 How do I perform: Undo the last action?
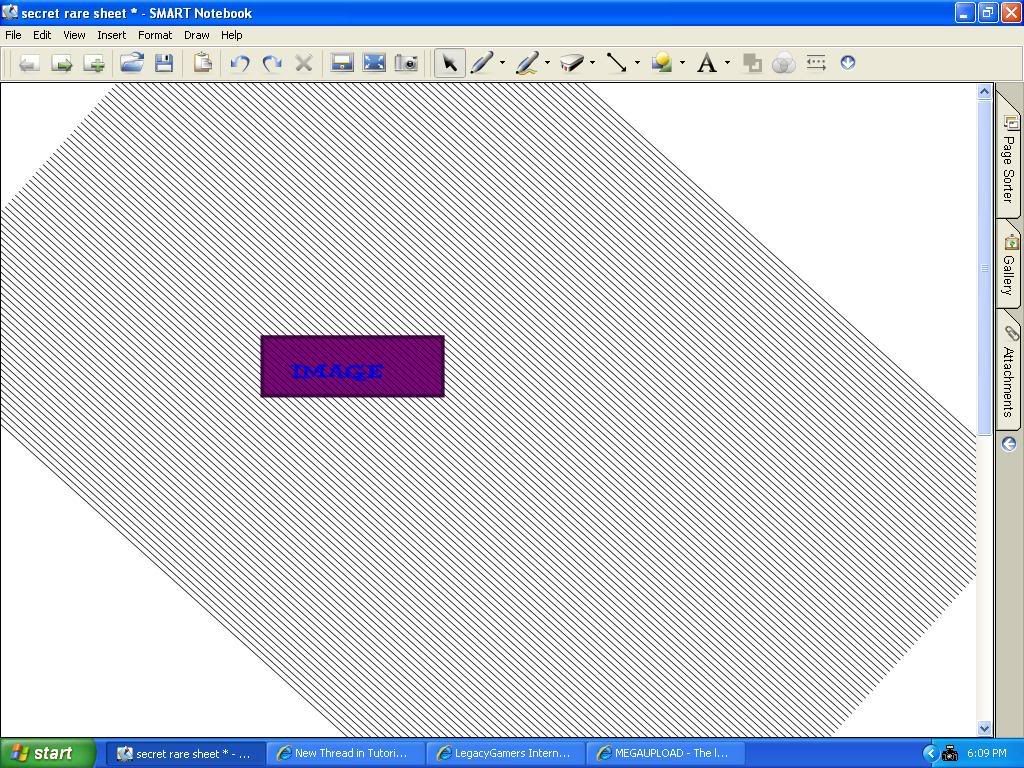click(x=239, y=62)
